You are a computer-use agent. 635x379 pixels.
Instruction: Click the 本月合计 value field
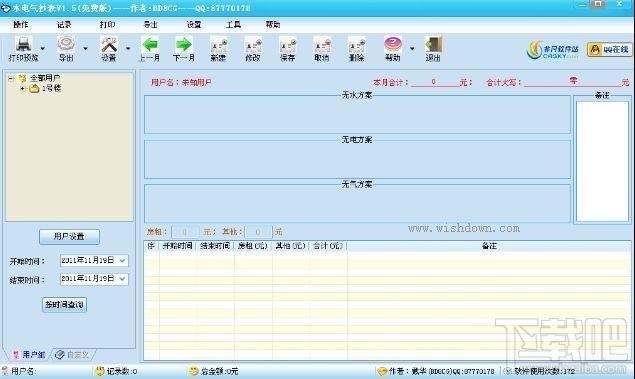(435, 82)
